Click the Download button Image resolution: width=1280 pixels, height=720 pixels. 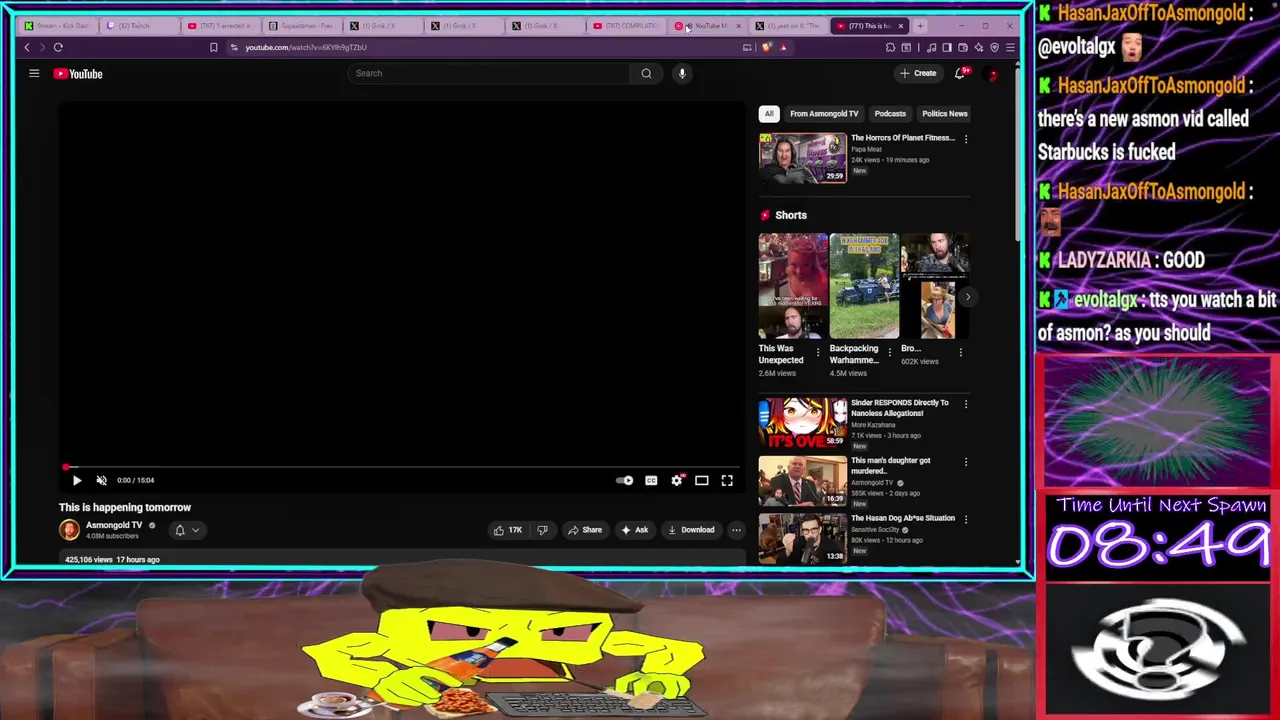691,530
